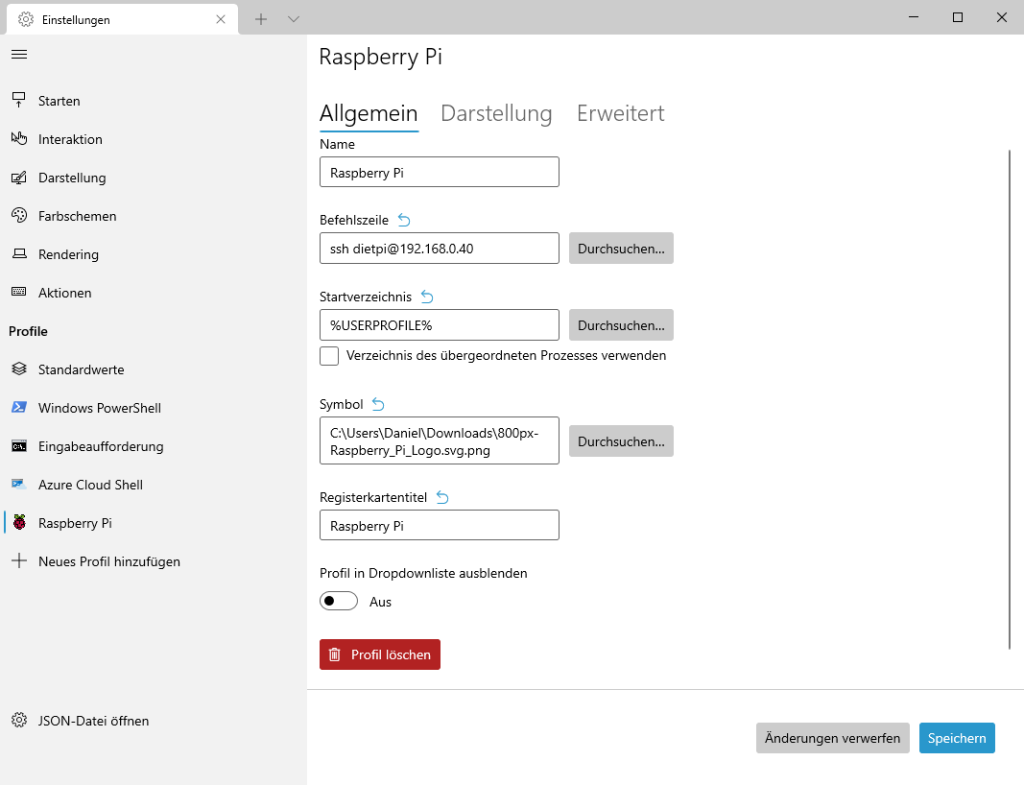Screen dimensions: 1024x785
Task: Browse for a Symbol image file
Action: pos(621,441)
